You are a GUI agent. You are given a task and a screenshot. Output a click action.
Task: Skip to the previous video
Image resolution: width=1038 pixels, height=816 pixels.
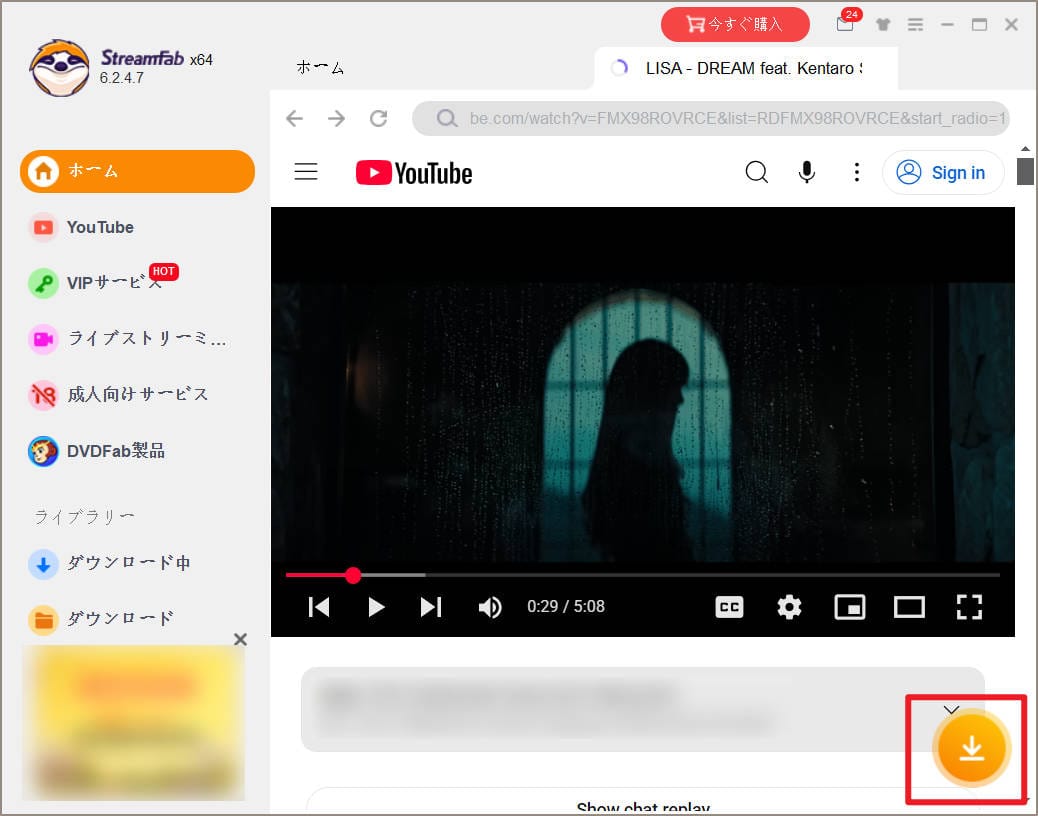click(319, 607)
